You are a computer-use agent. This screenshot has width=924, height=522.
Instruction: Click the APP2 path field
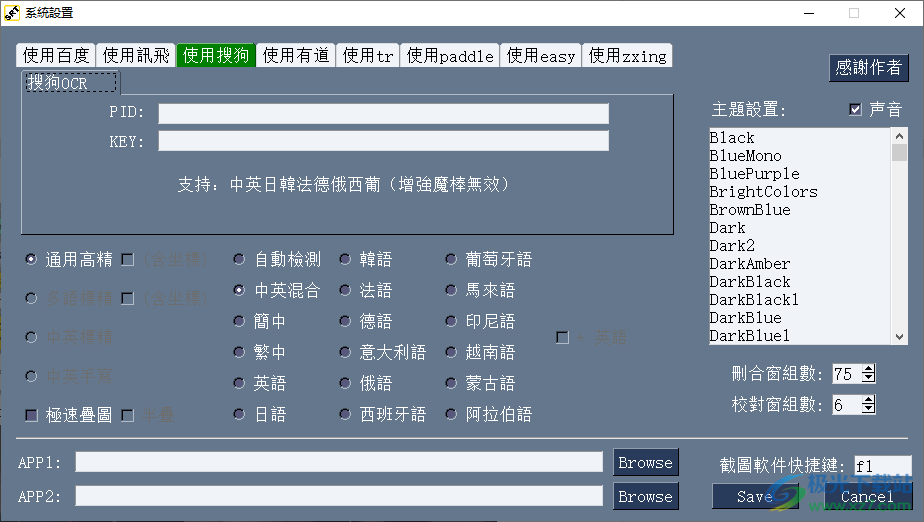pyautogui.click(x=339, y=496)
